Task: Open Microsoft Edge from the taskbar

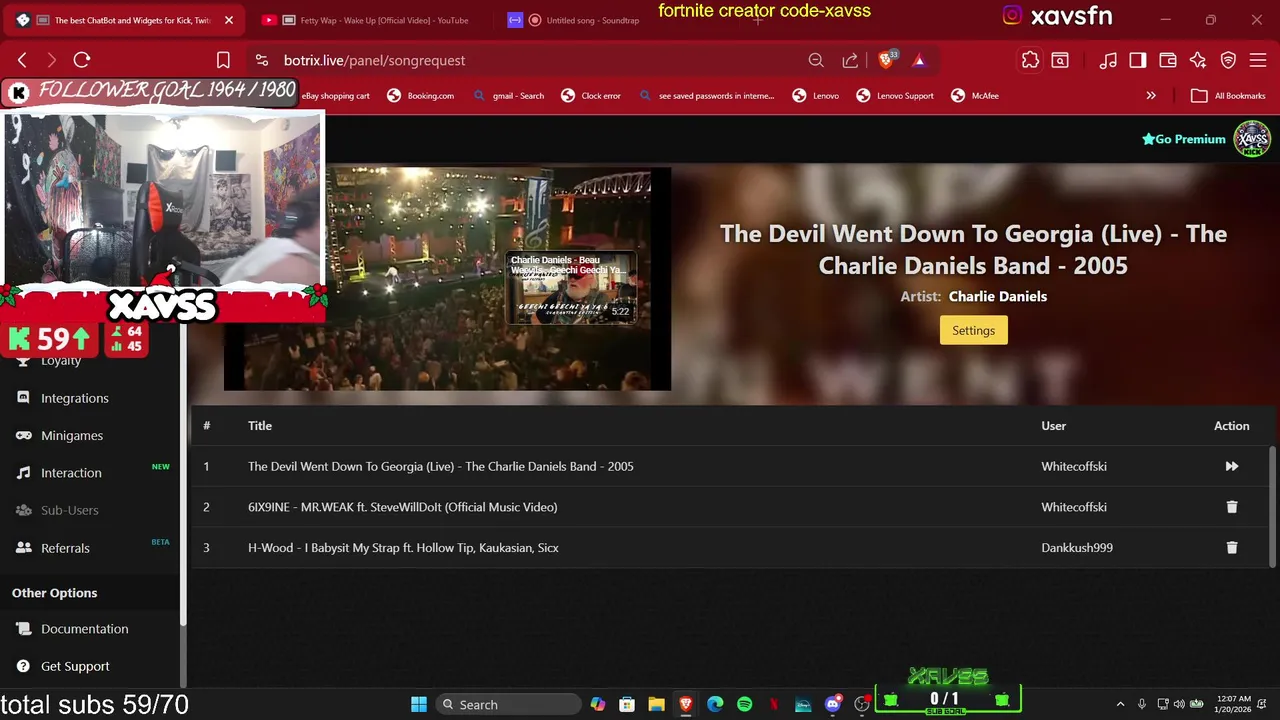Action: (x=715, y=704)
